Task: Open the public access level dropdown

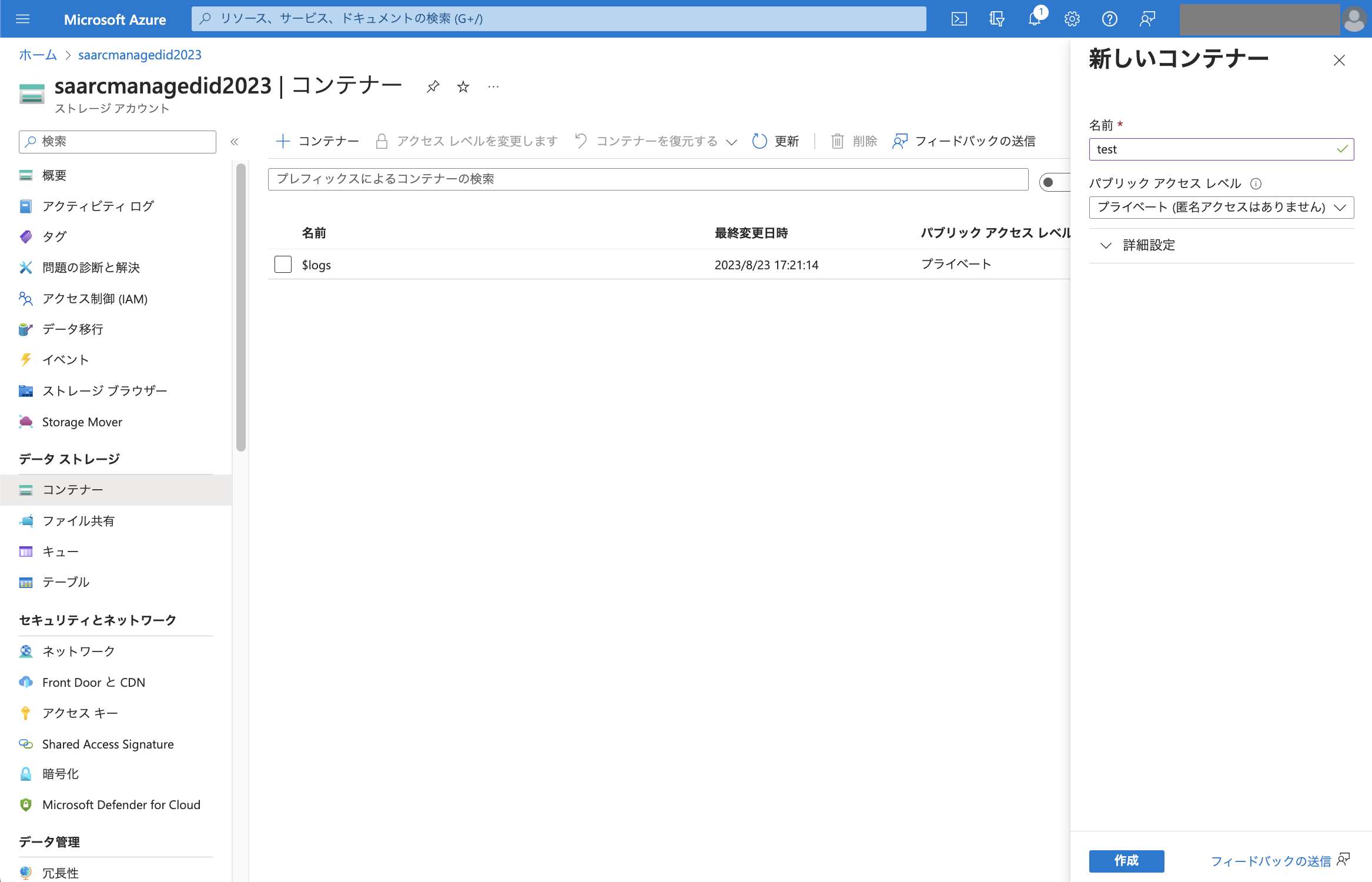Action: coord(1222,207)
